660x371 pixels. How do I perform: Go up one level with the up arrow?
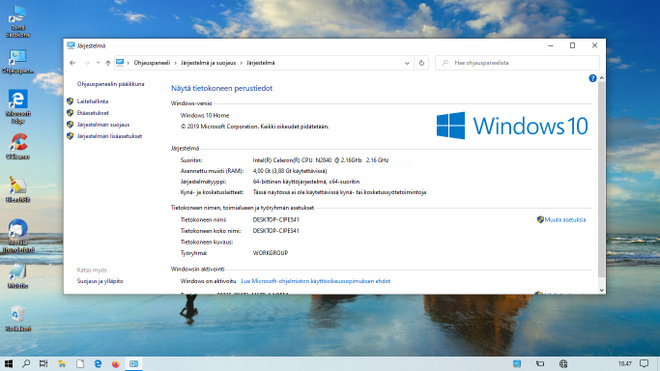tap(108, 63)
